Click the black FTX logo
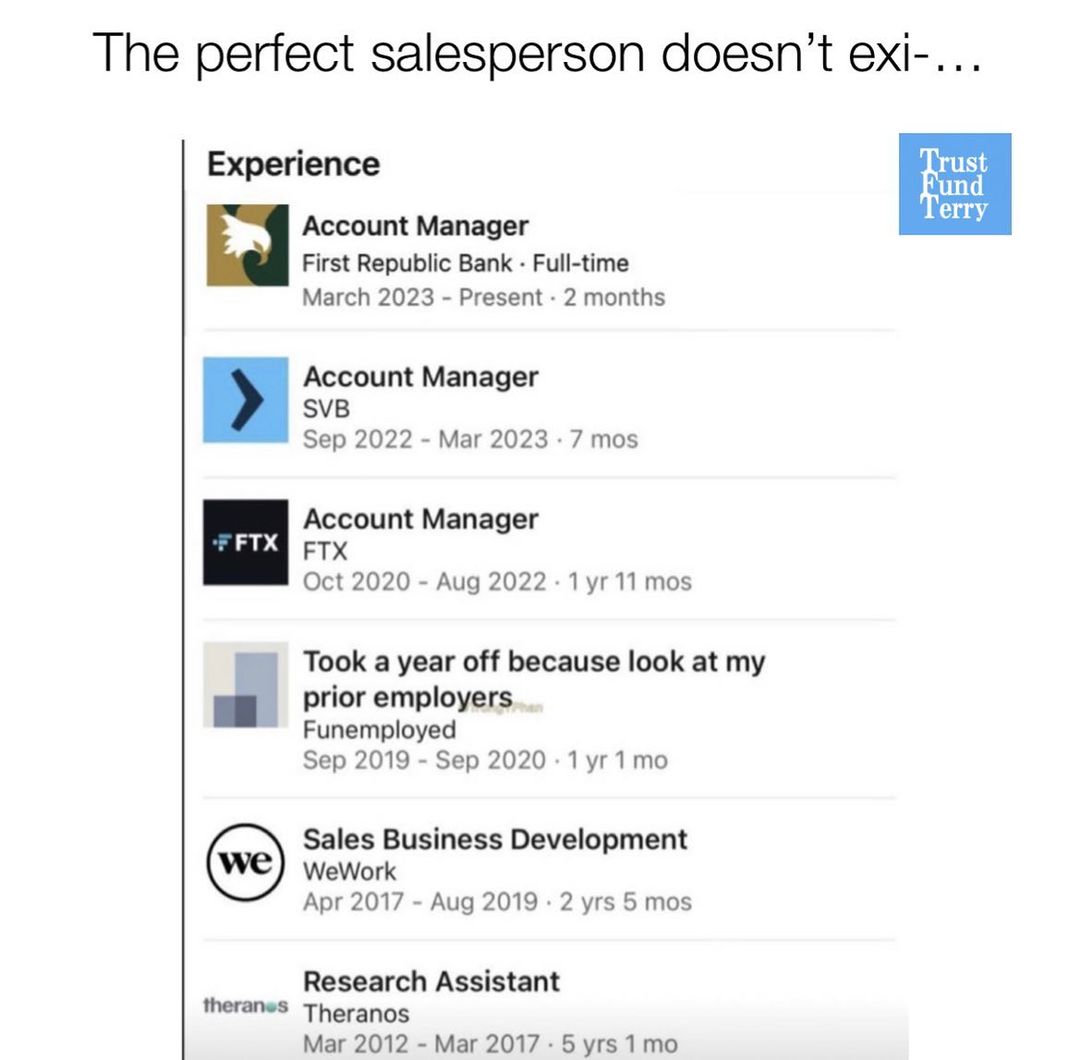This screenshot has width=1080, height=1060. [246, 542]
